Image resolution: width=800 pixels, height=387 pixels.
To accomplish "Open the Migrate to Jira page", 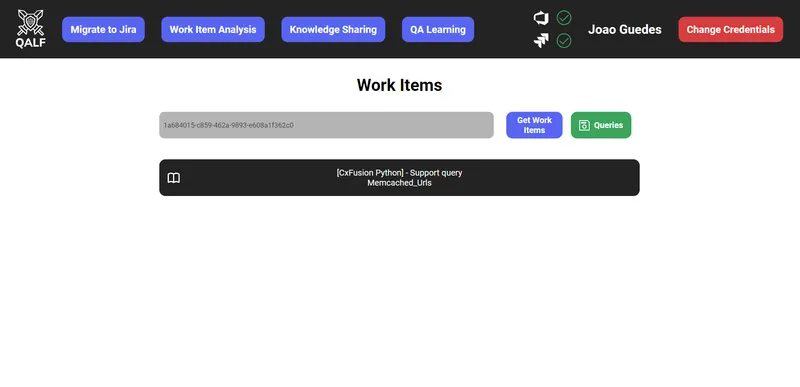I will (x=104, y=30).
